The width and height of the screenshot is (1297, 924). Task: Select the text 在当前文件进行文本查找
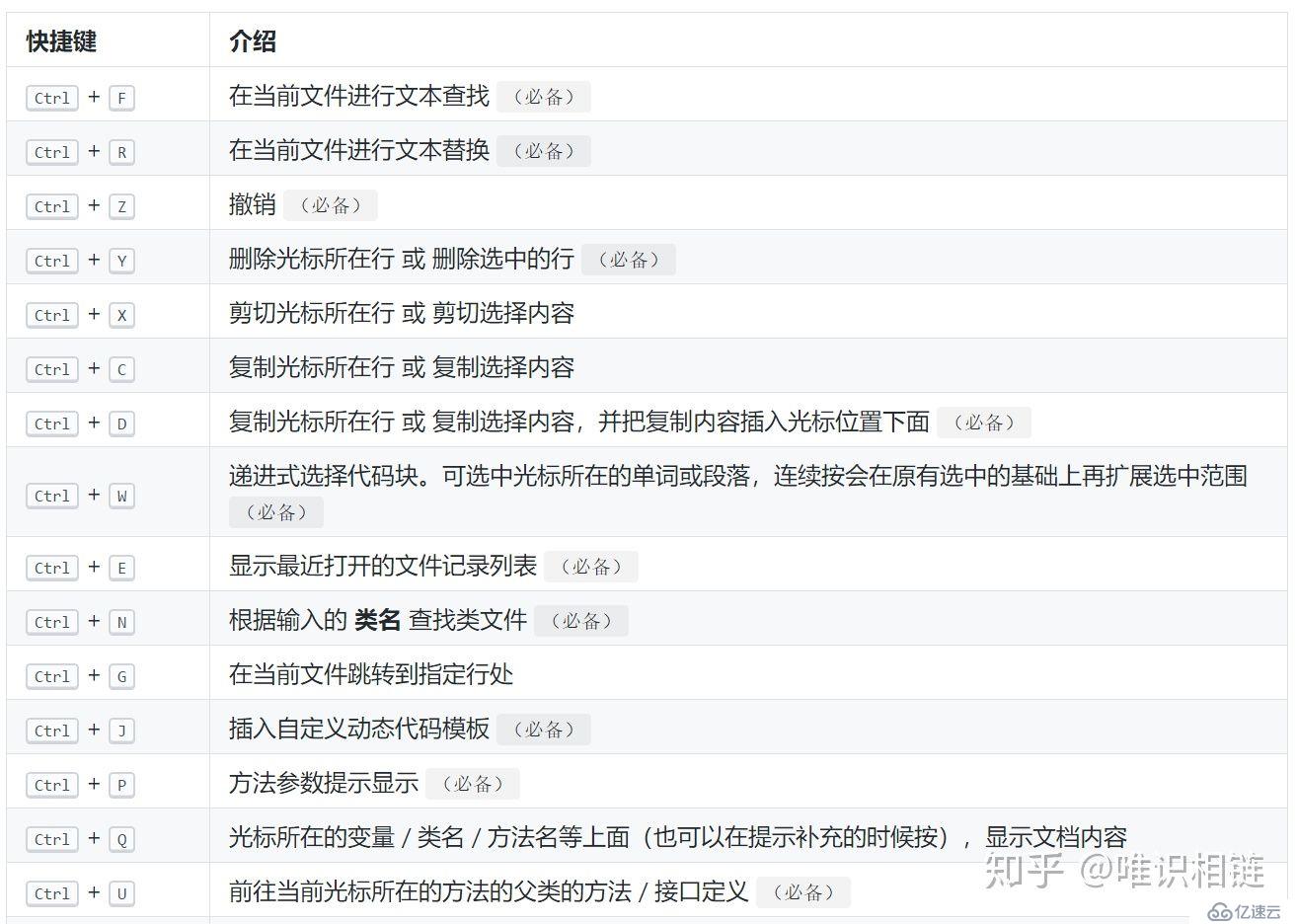(359, 96)
